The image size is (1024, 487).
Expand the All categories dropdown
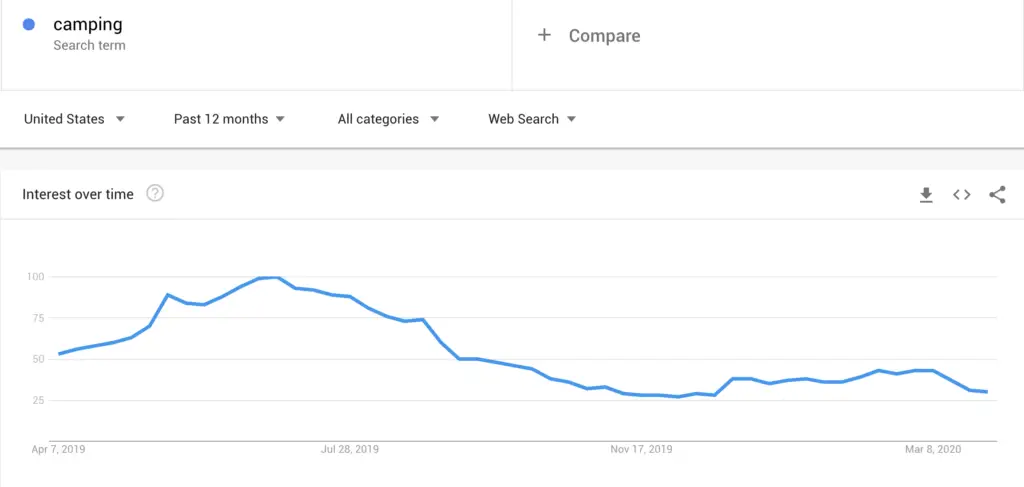click(x=389, y=119)
